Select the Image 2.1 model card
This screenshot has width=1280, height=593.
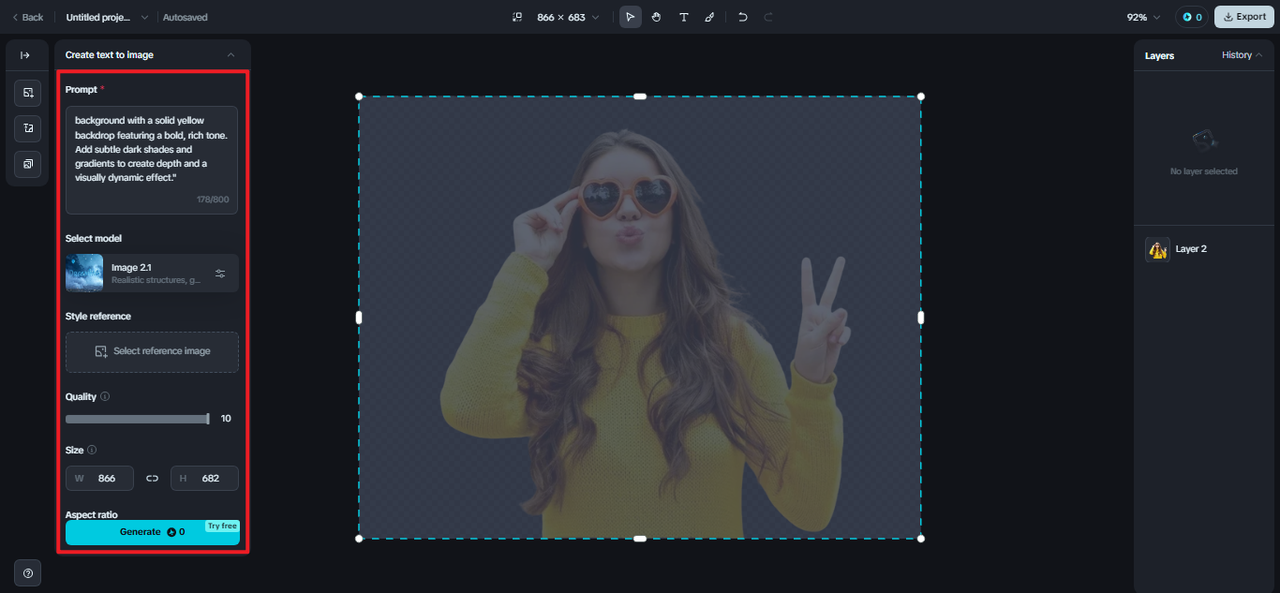point(152,273)
